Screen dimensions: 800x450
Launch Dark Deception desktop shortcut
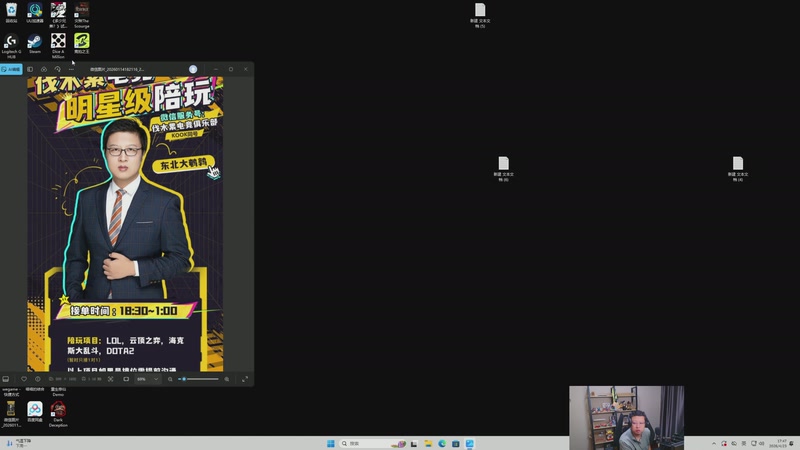pos(58,413)
